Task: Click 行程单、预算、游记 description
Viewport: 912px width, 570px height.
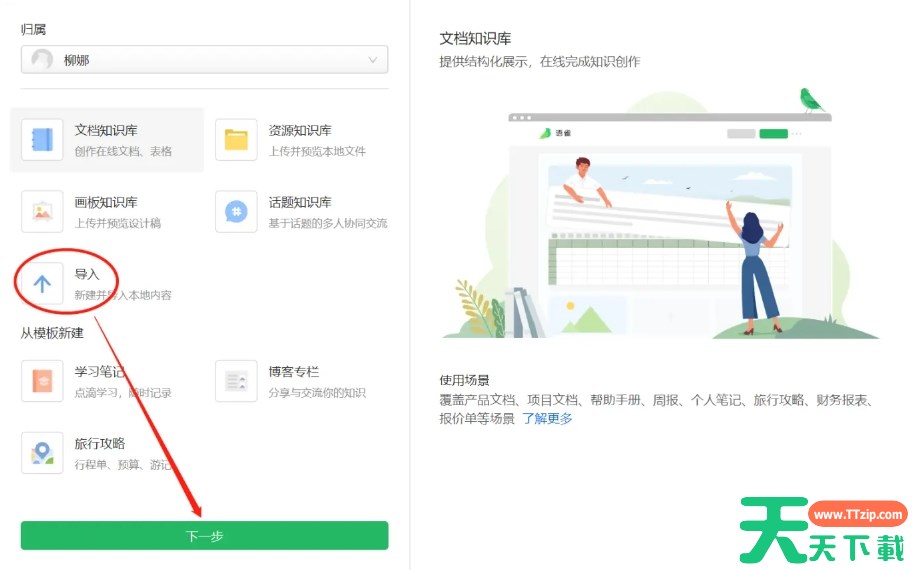Action: point(123,464)
